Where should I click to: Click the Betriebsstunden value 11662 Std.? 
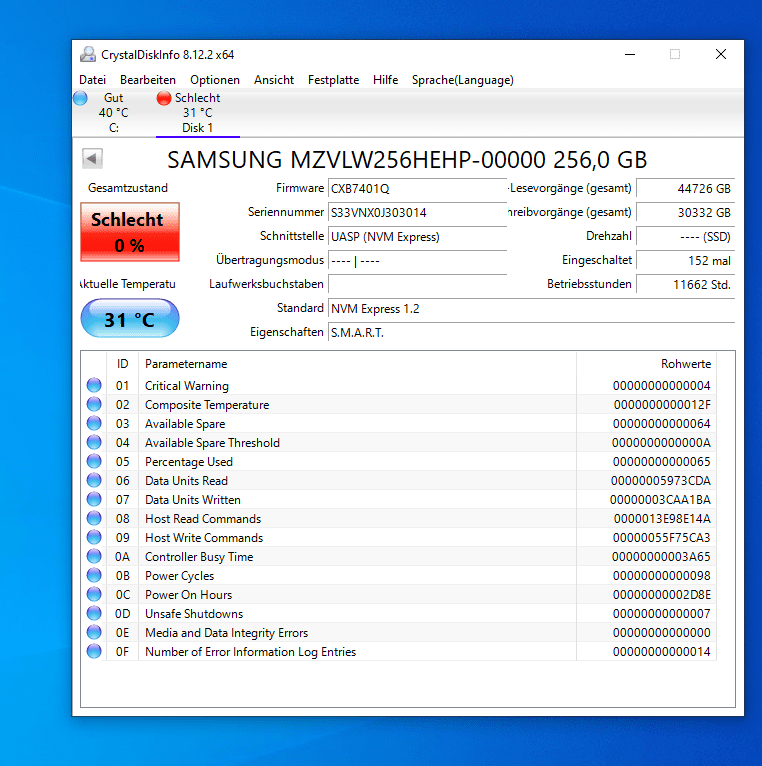click(x=685, y=284)
